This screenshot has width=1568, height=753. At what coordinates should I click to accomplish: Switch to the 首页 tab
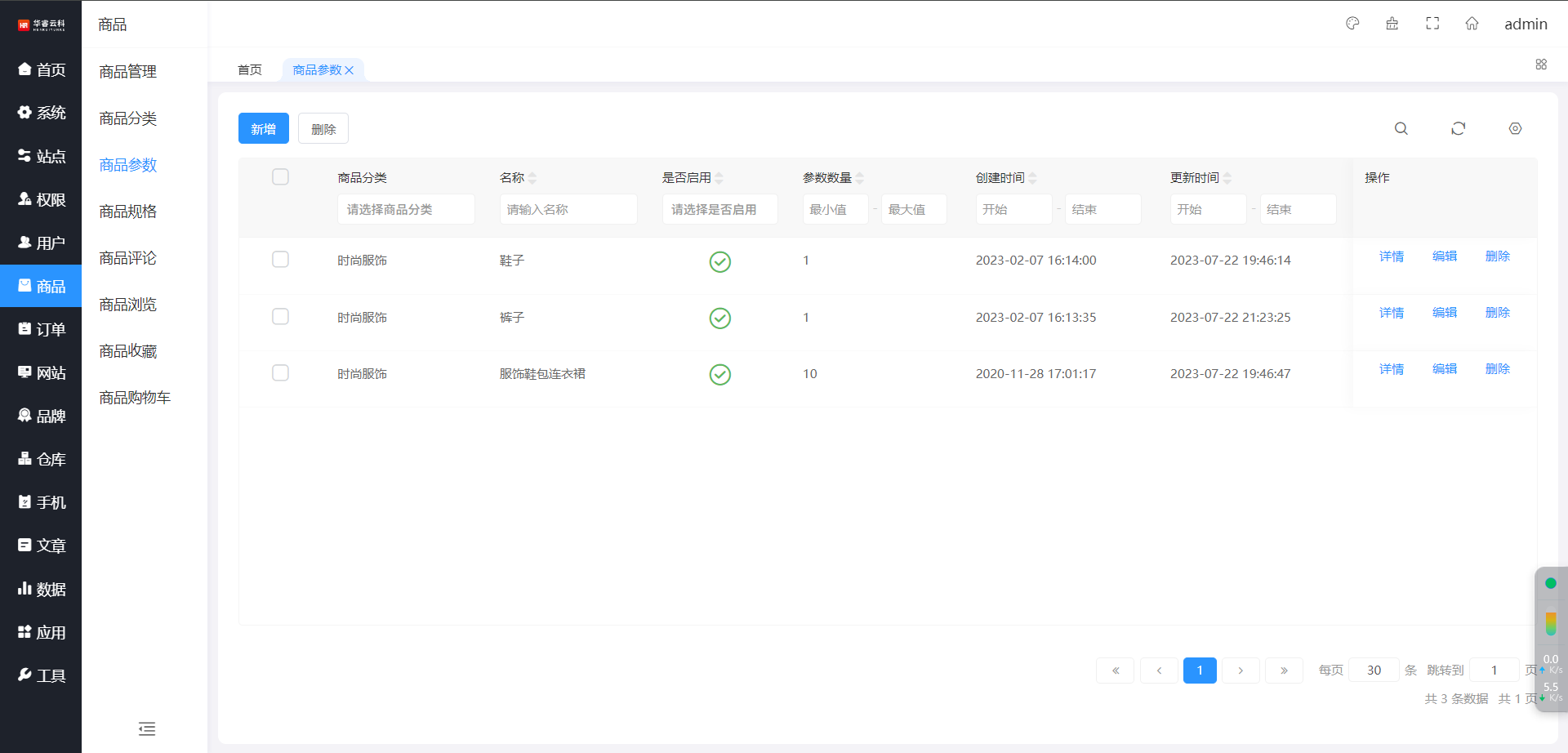point(250,70)
